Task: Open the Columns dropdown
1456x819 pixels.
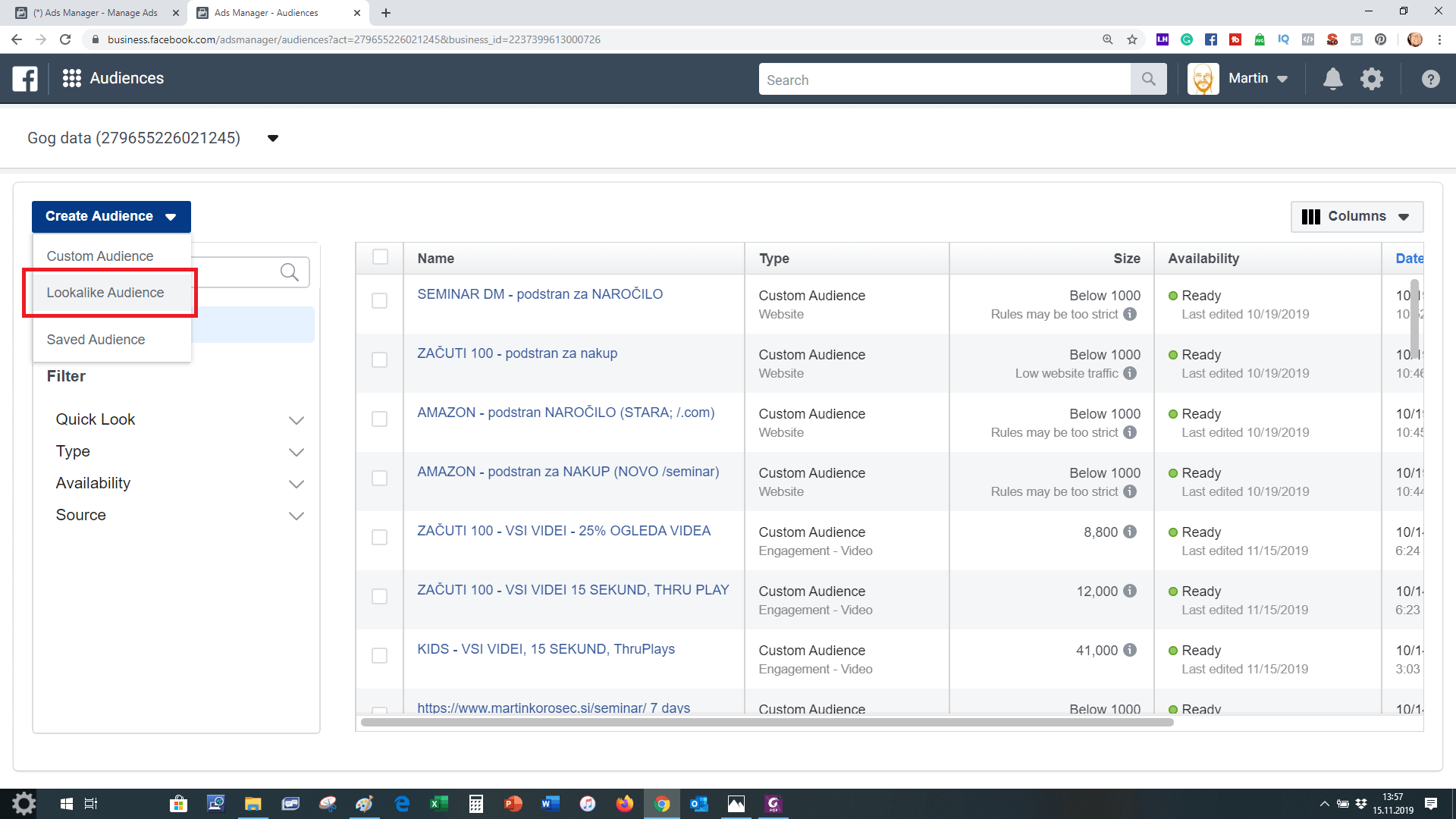Action: click(1356, 217)
